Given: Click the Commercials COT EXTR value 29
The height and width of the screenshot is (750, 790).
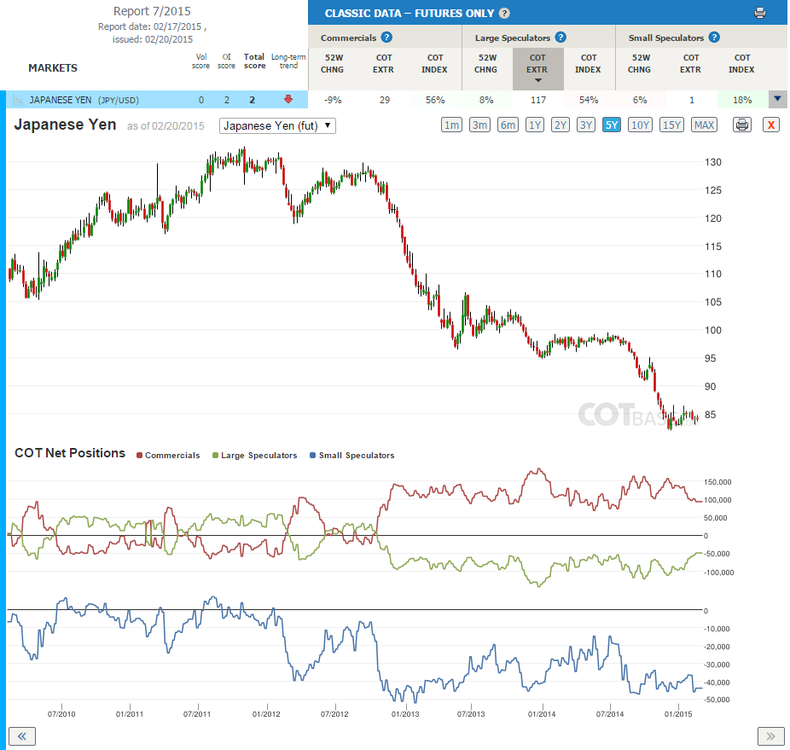Looking at the screenshot, I should [384, 100].
